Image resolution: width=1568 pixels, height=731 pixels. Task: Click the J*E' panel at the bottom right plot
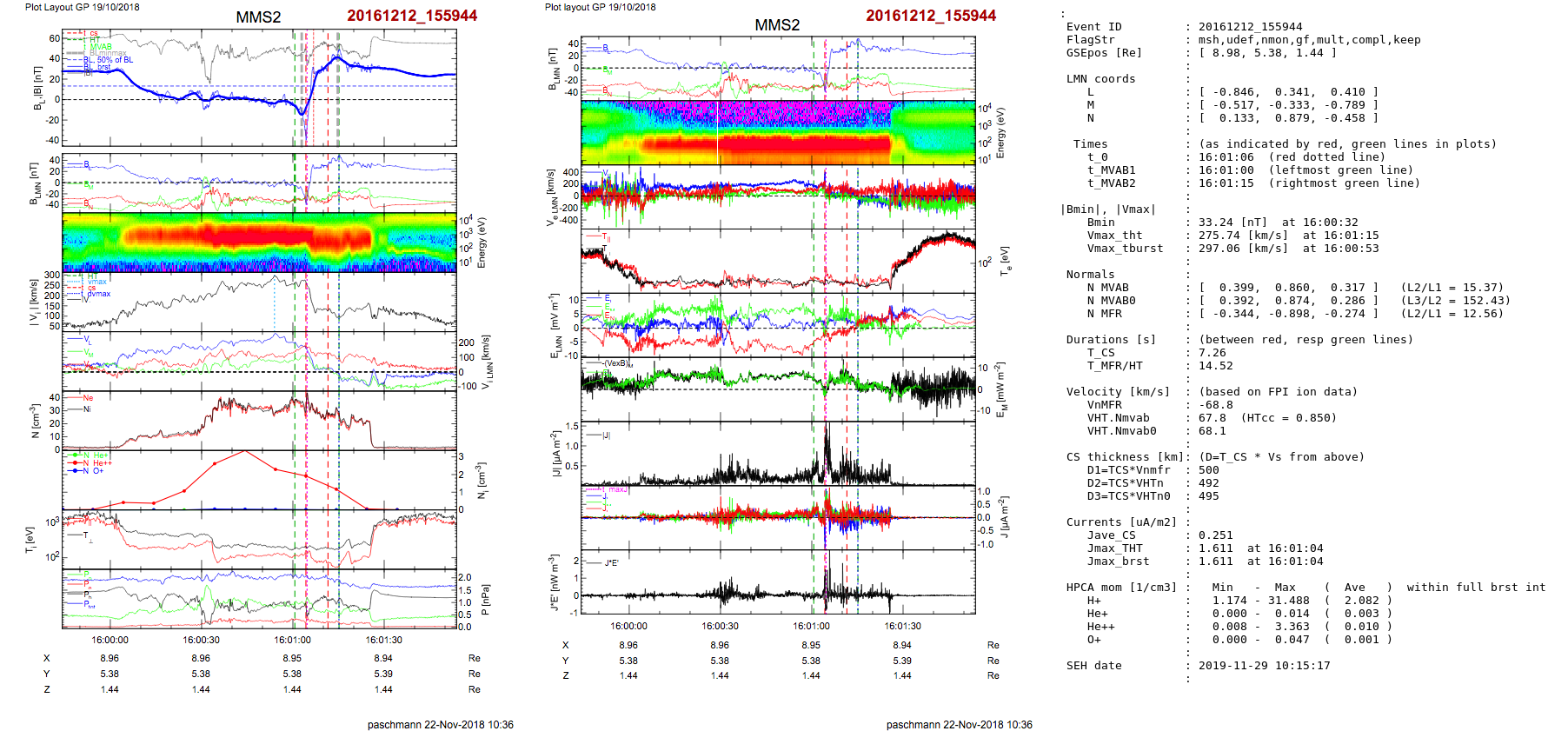pyautogui.click(x=778, y=582)
